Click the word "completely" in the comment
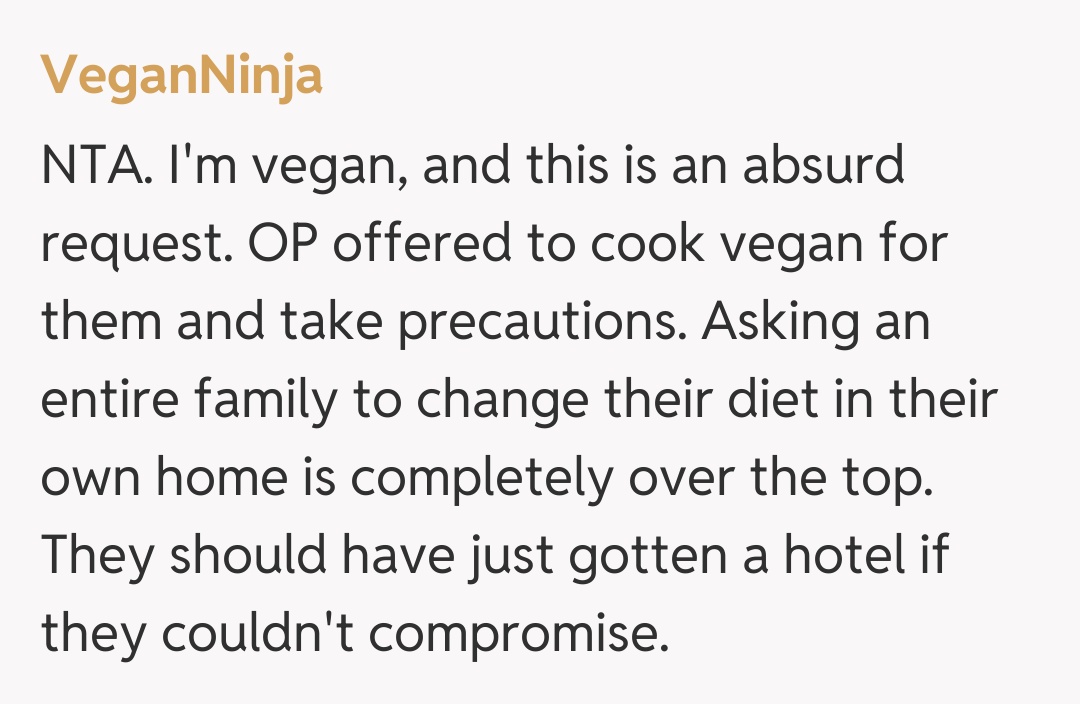 click(480, 480)
